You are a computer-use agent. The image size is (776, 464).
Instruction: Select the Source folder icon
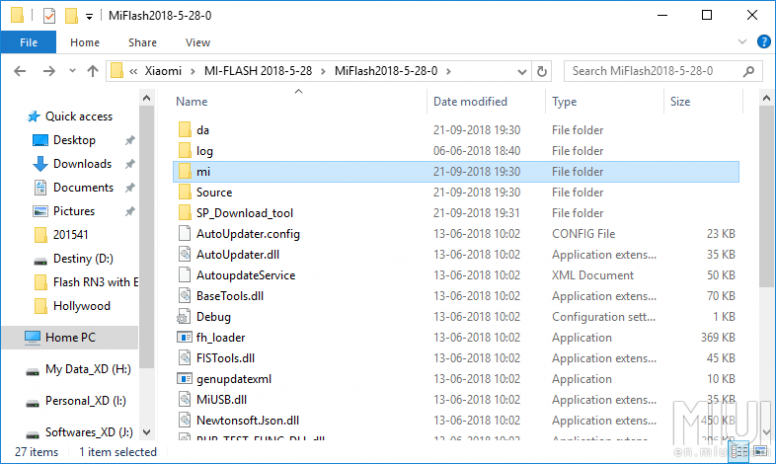tap(185, 192)
